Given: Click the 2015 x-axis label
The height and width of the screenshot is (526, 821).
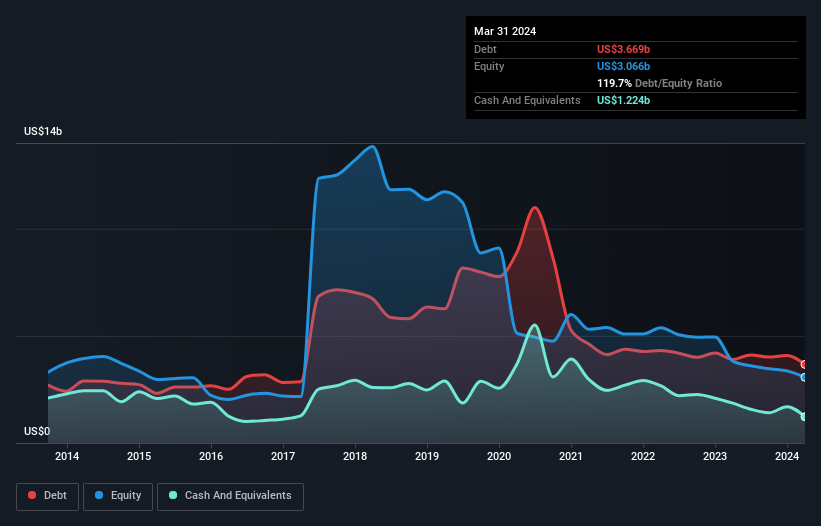Looking at the screenshot, I should click(x=139, y=456).
